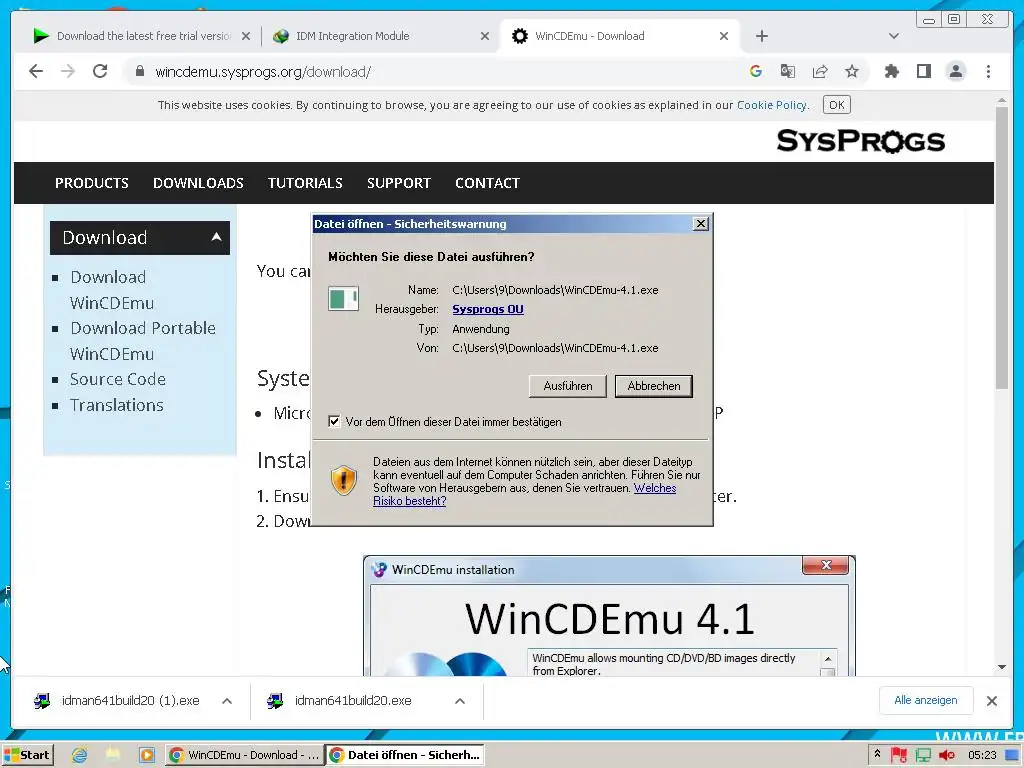Expand options for idman641build20 (1).exe
The image size is (1024, 768).
[x=227, y=701]
